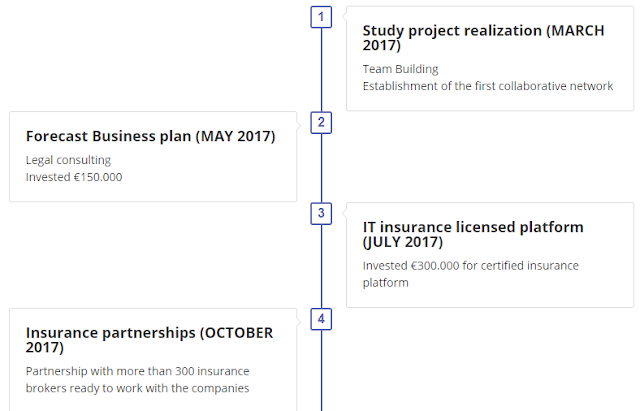Click timeline line below marker 4

click(x=321, y=370)
